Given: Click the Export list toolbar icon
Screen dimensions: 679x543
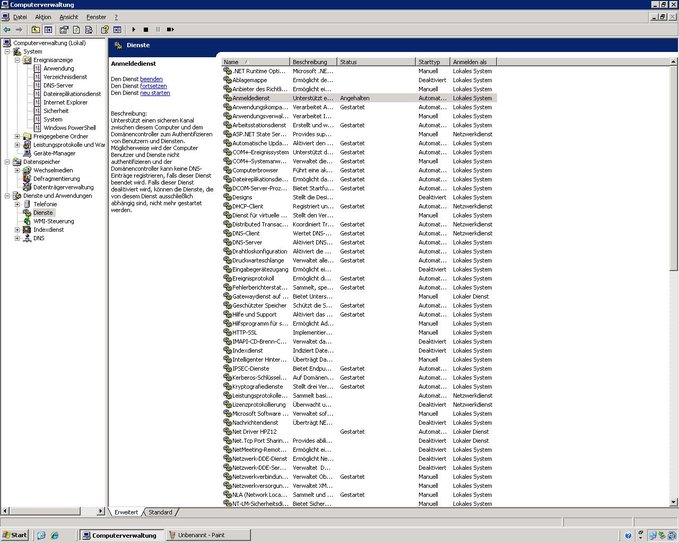Looking at the screenshot, I should (x=89, y=29).
